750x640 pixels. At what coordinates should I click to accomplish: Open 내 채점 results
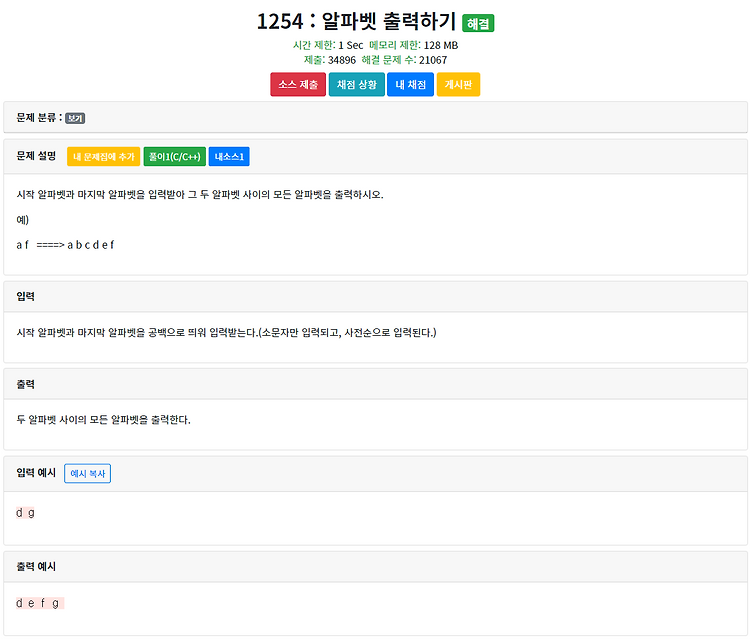410,85
